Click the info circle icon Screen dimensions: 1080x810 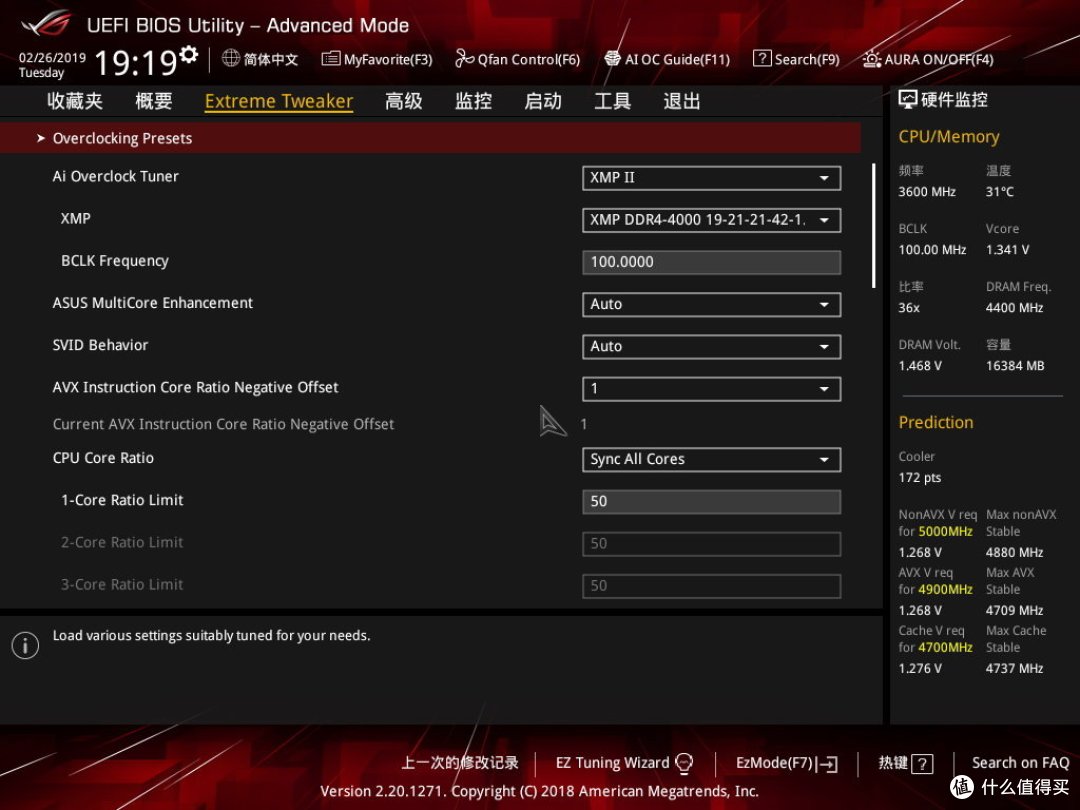click(25, 645)
